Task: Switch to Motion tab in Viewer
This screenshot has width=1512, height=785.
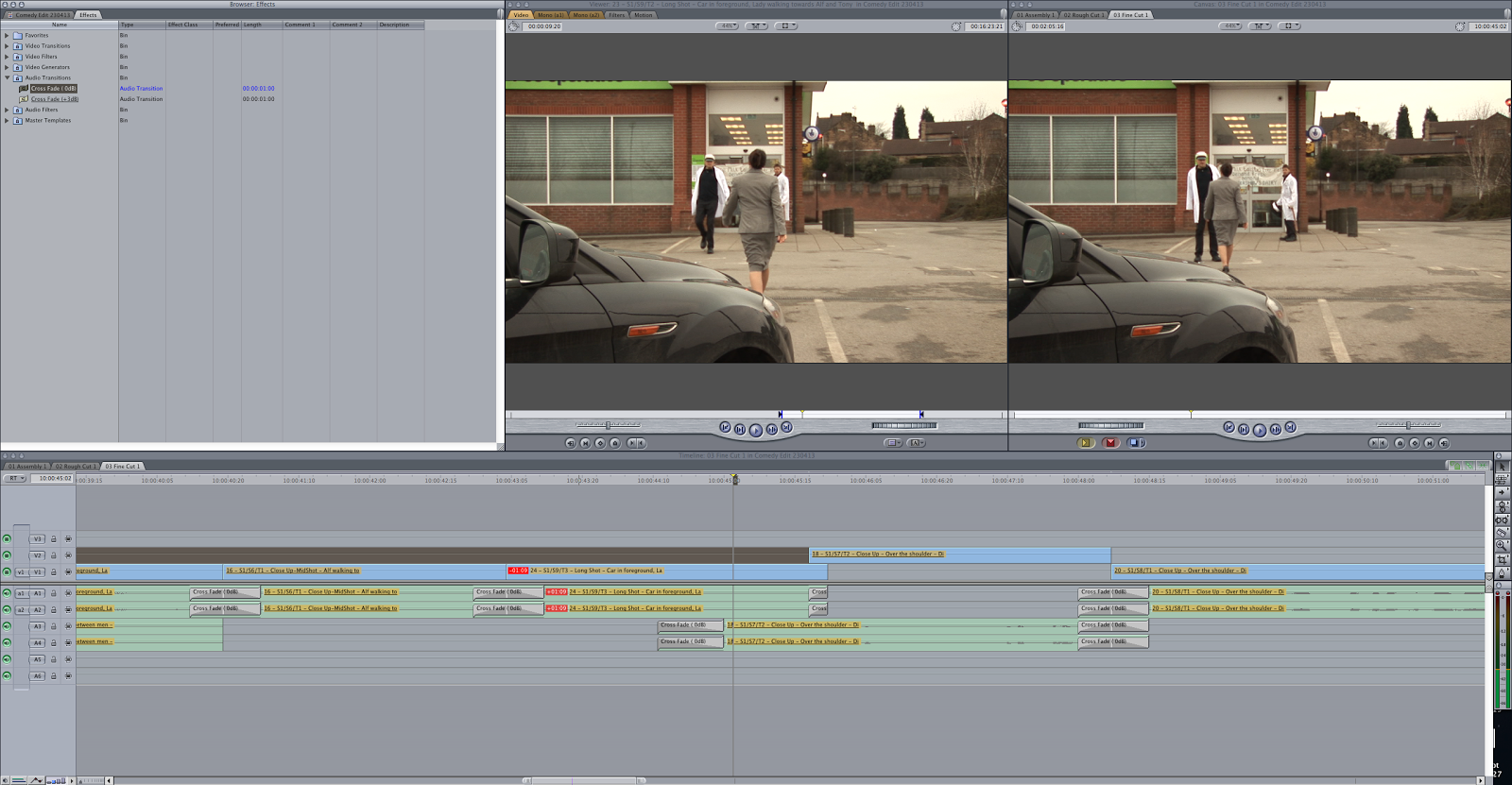Action: [x=643, y=15]
